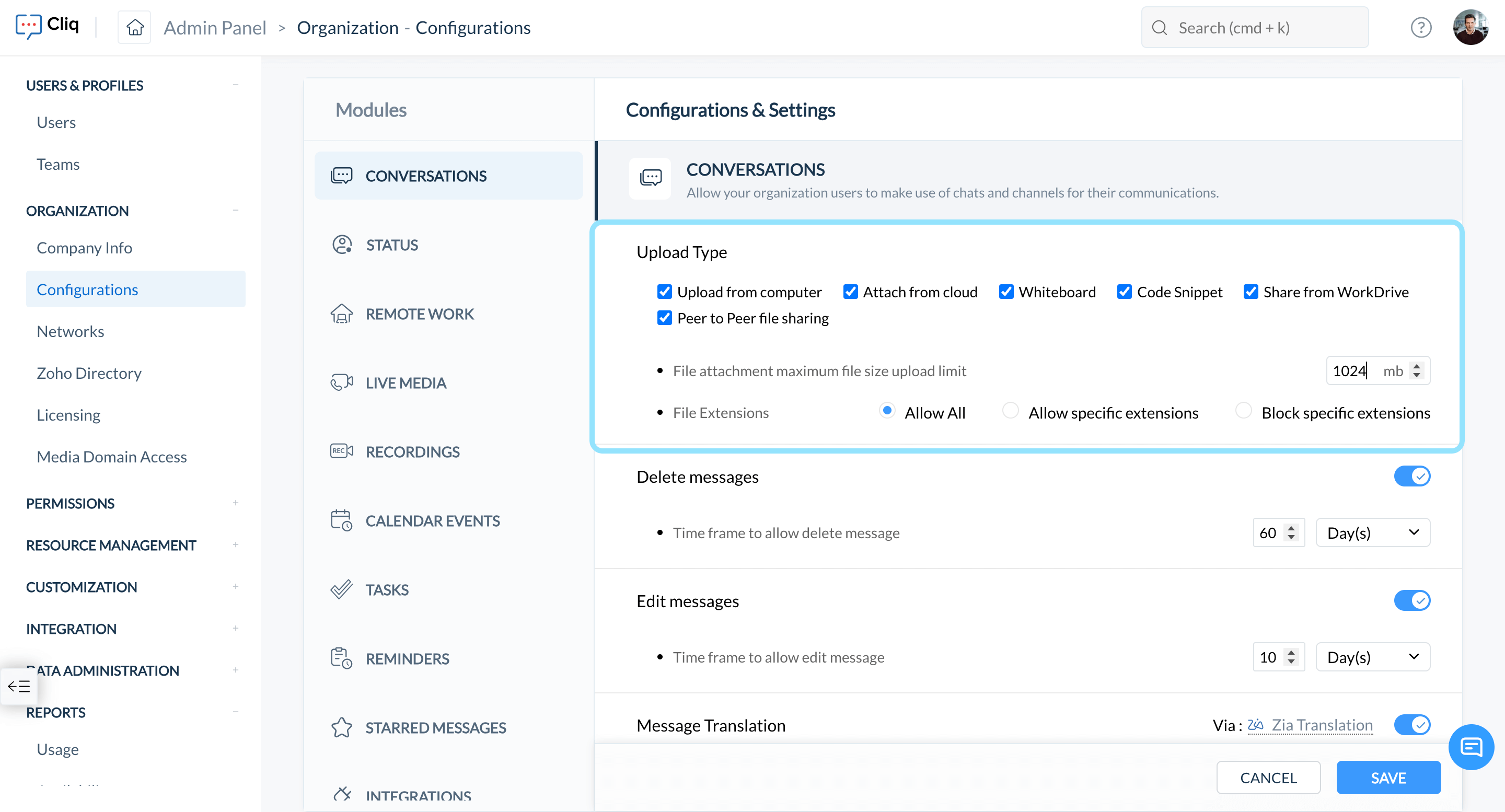Click the home icon in breadcrumb

point(135,28)
